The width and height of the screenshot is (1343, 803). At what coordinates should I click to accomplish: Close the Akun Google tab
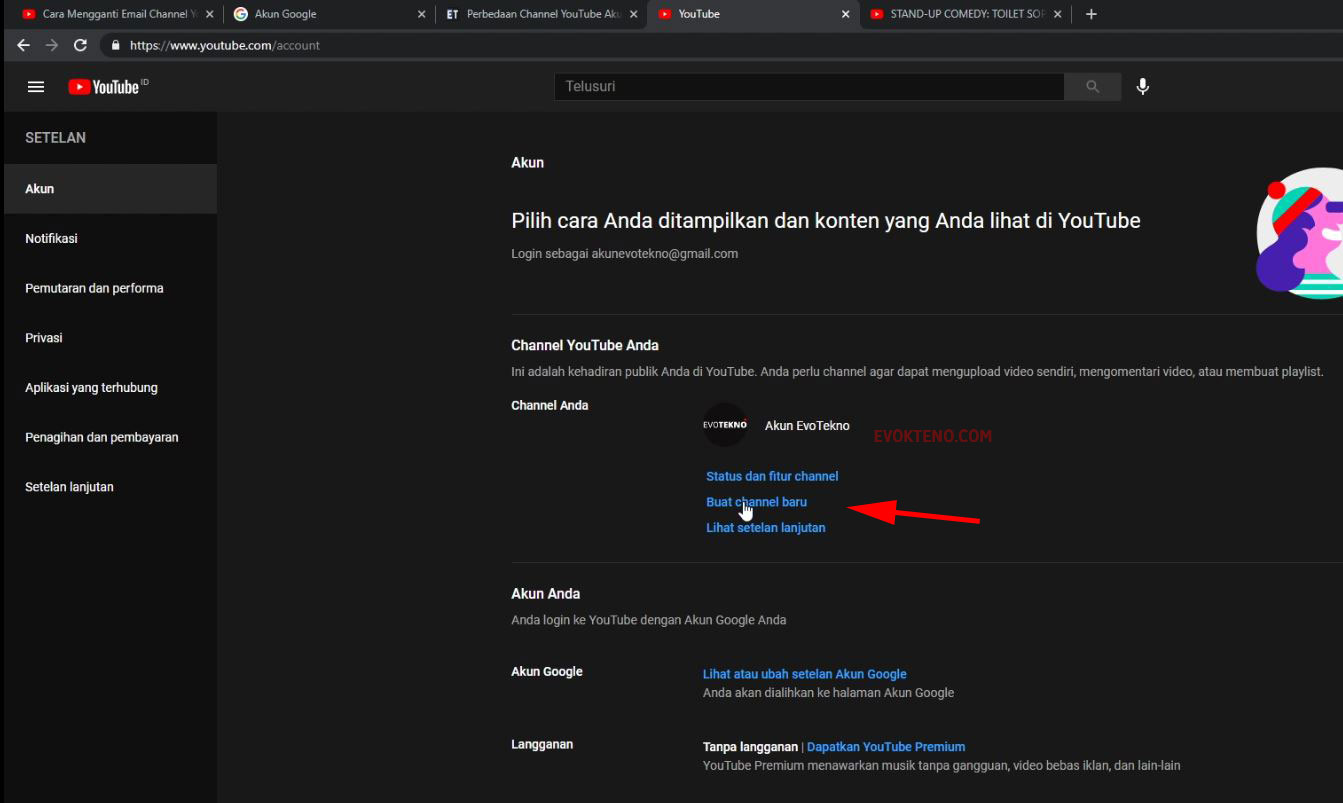421,14
